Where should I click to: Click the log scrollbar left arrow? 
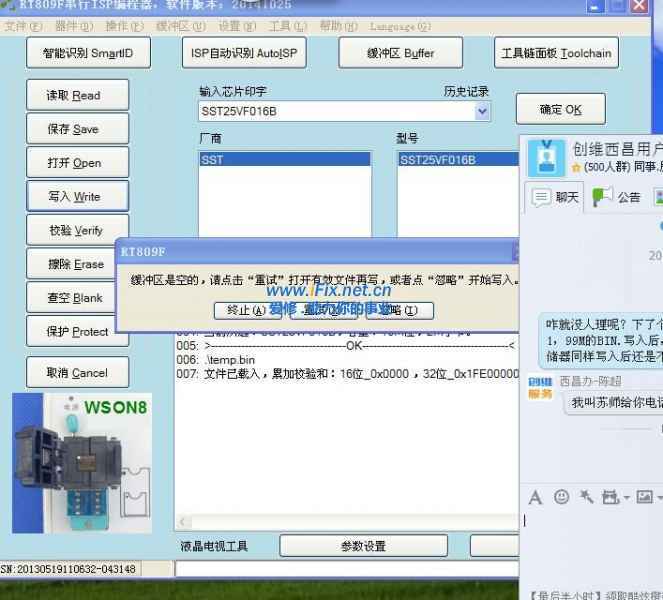coord(183,522)
